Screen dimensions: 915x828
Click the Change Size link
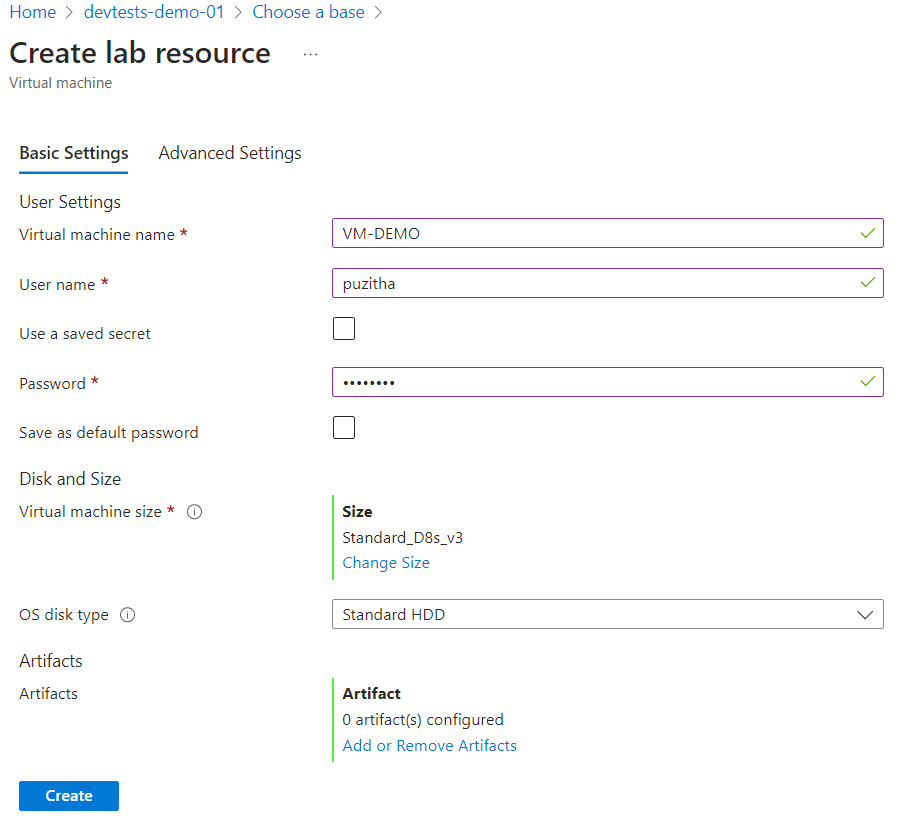pyautogui.click(x=386, y=563)
